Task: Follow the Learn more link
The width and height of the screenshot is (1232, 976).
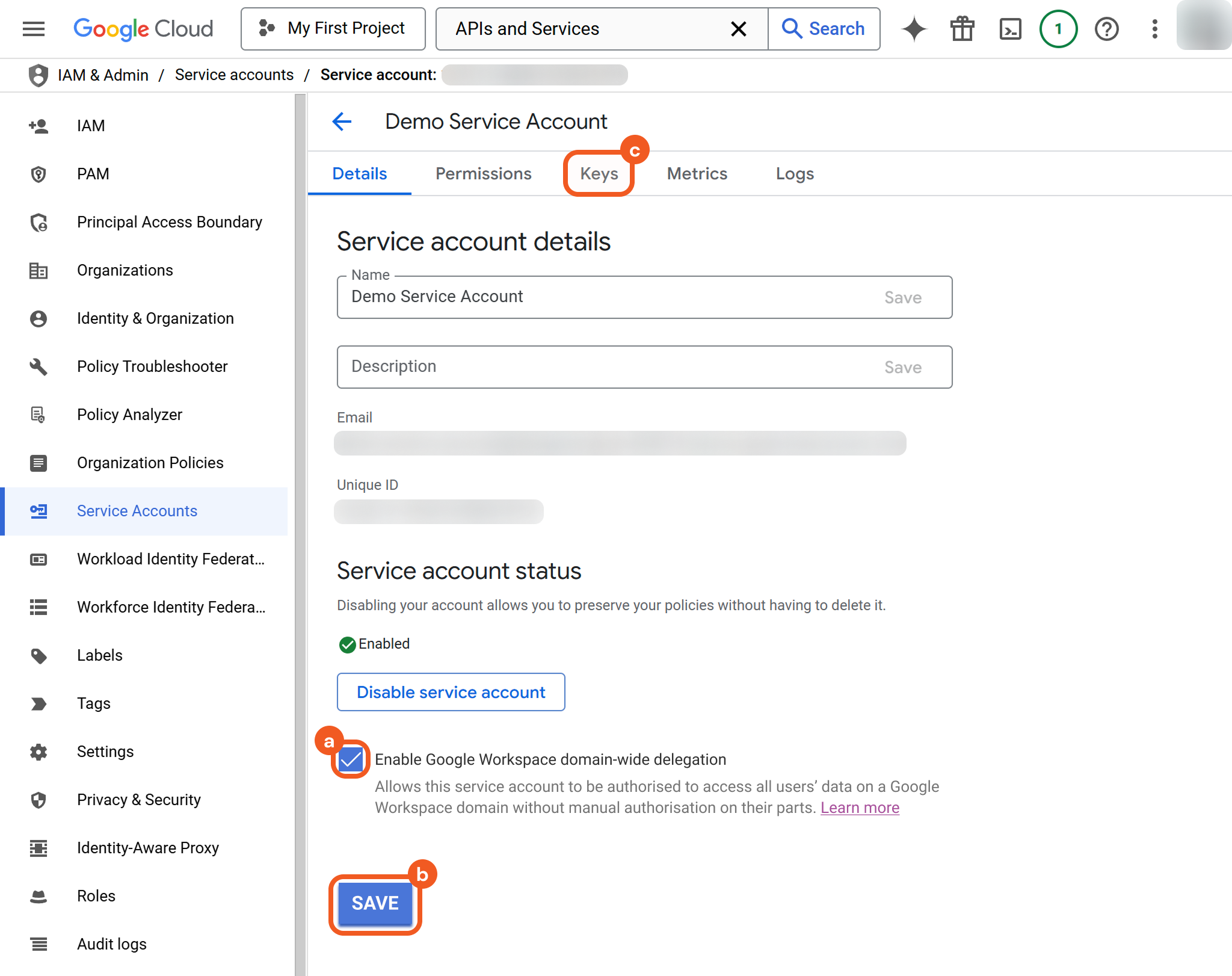Action: (860, 808)
